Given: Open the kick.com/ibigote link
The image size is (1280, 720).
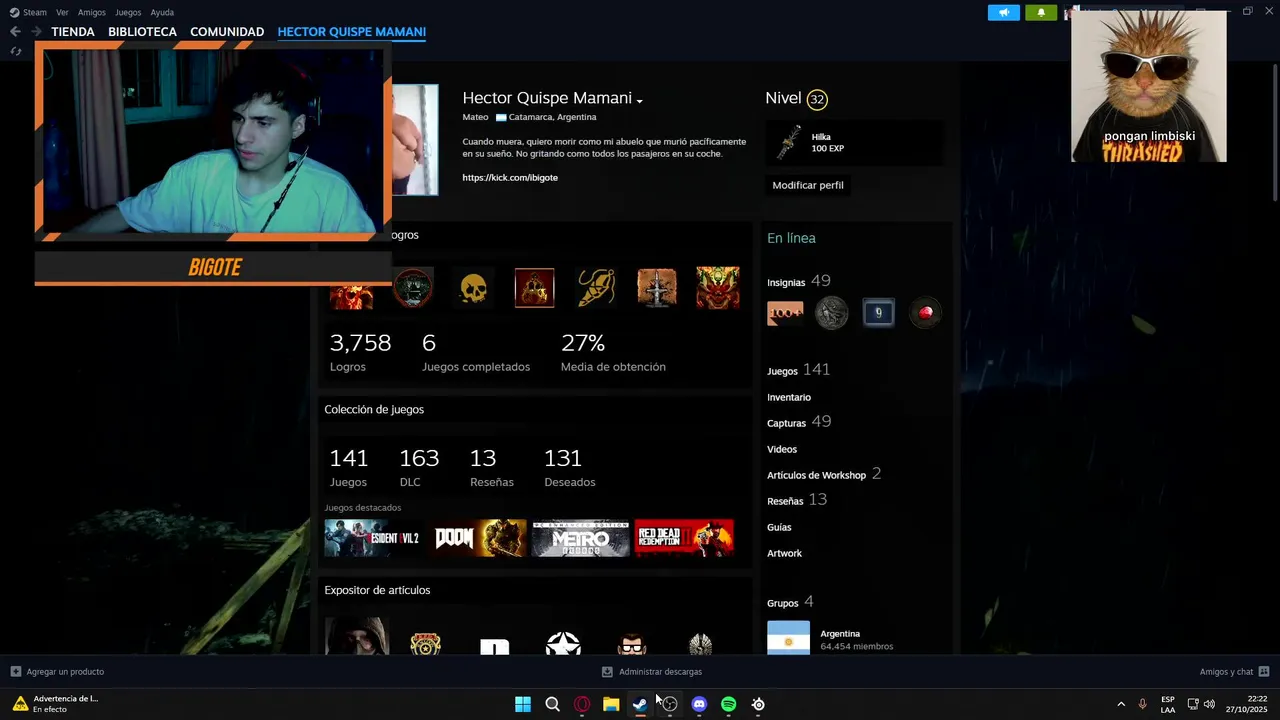Looking at the screenshot, I should pyautogui.click(x=510, y=177).
